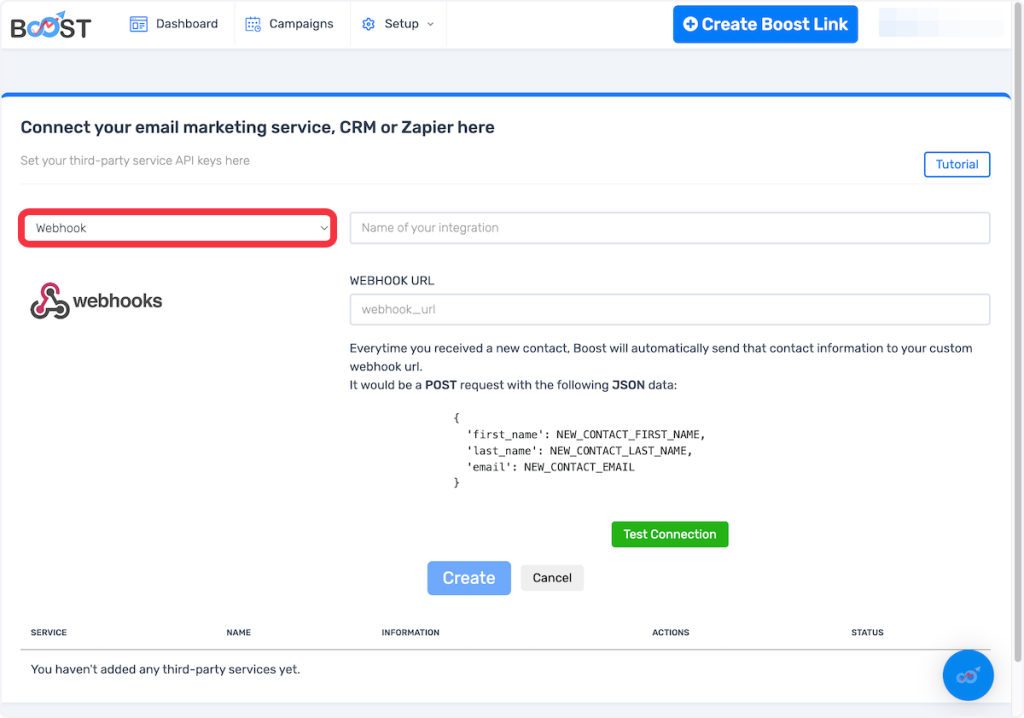Cancel the integration form
Viewport: 1024px width, 718px height.
tap(552, 578)
